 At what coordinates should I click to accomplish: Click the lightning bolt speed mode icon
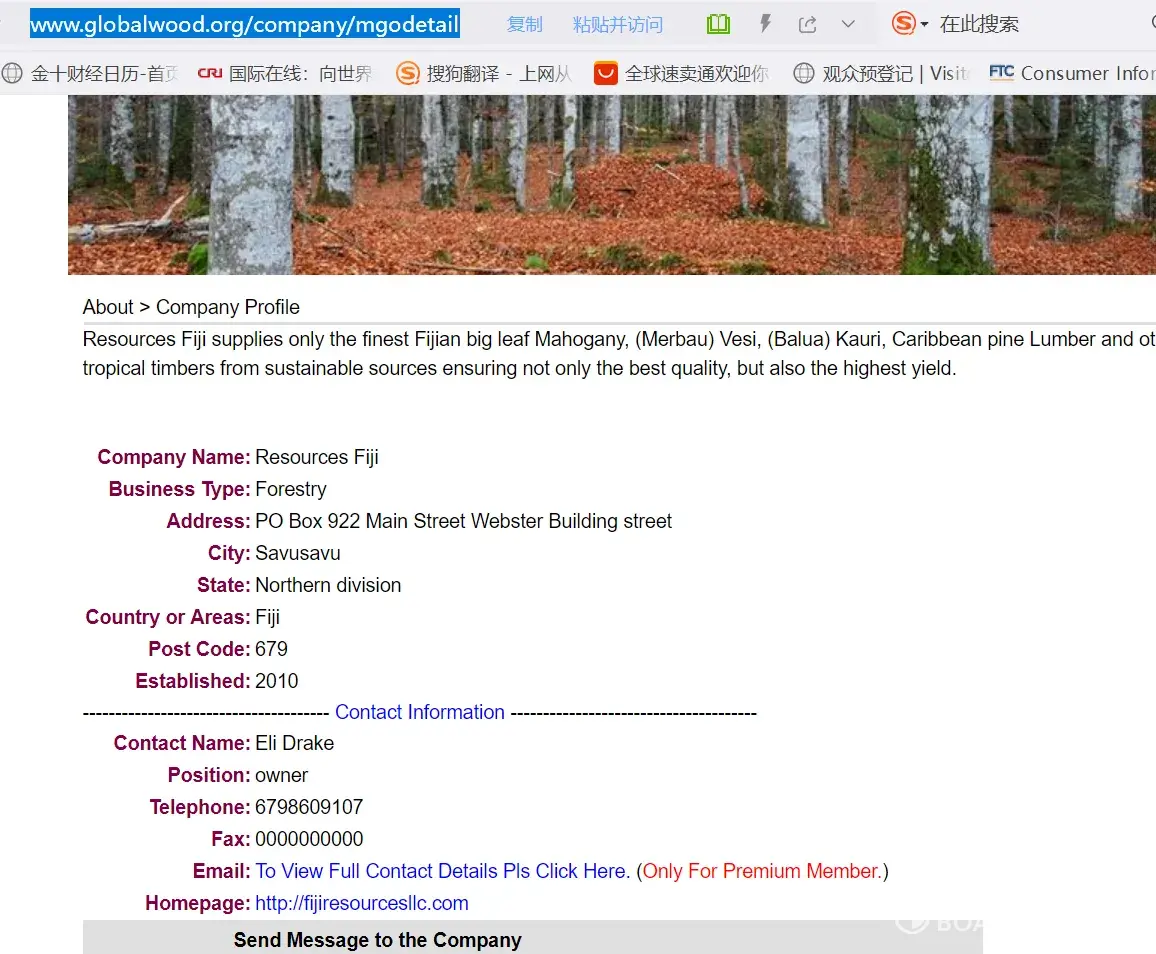765,24
